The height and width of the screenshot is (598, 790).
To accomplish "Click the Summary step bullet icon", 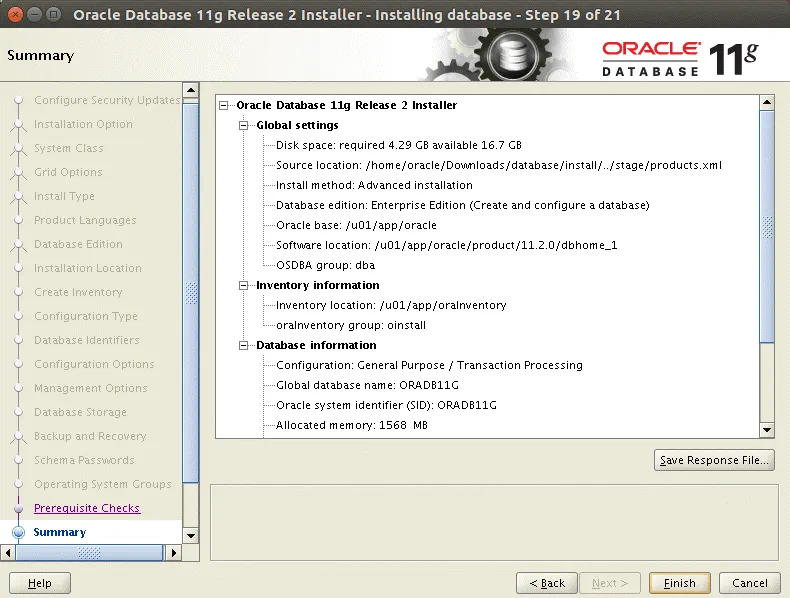I will click(x=17, y=532).
